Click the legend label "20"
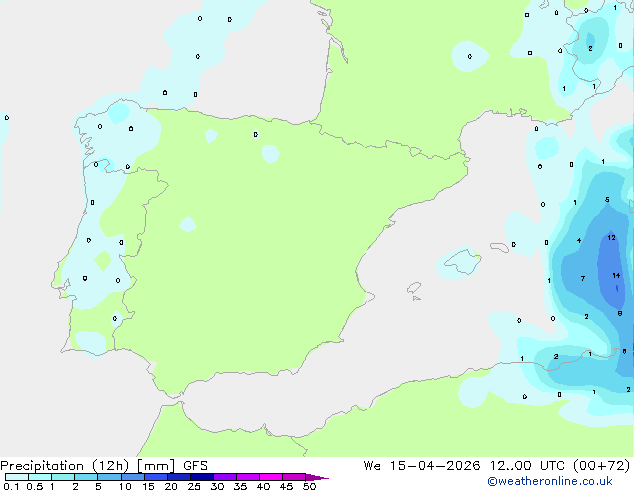The width and height of the screenshot is (634, 490). pyautogui.click(x=171, y=486)
